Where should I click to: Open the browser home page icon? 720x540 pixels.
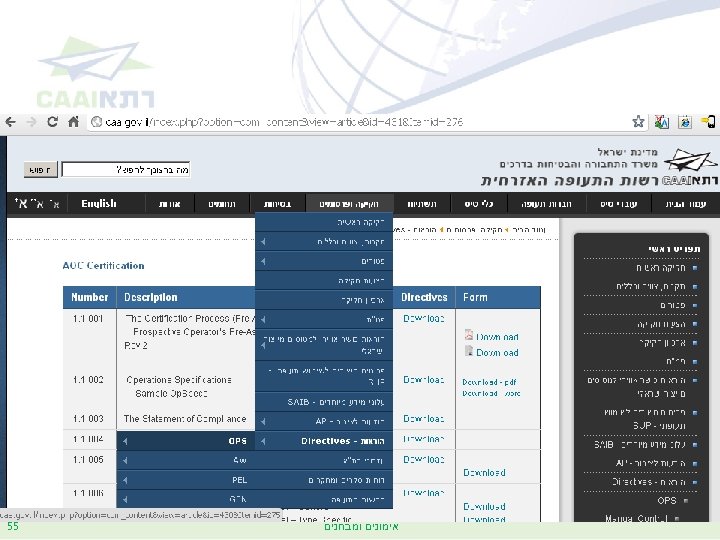tap(73, 122)
